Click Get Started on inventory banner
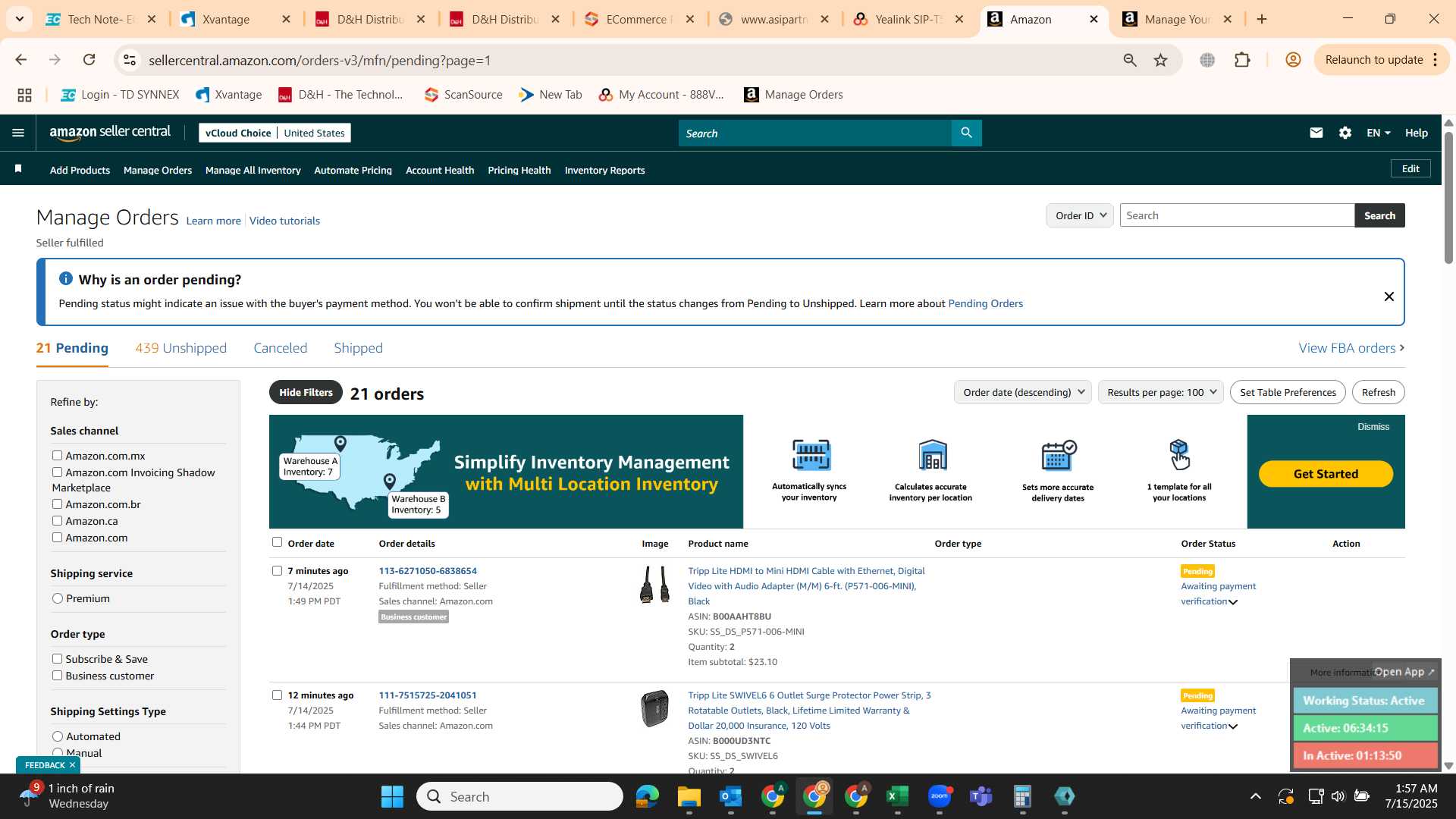The width and height of the screenshot is (1456, 819). click(x=1326, y=474)
